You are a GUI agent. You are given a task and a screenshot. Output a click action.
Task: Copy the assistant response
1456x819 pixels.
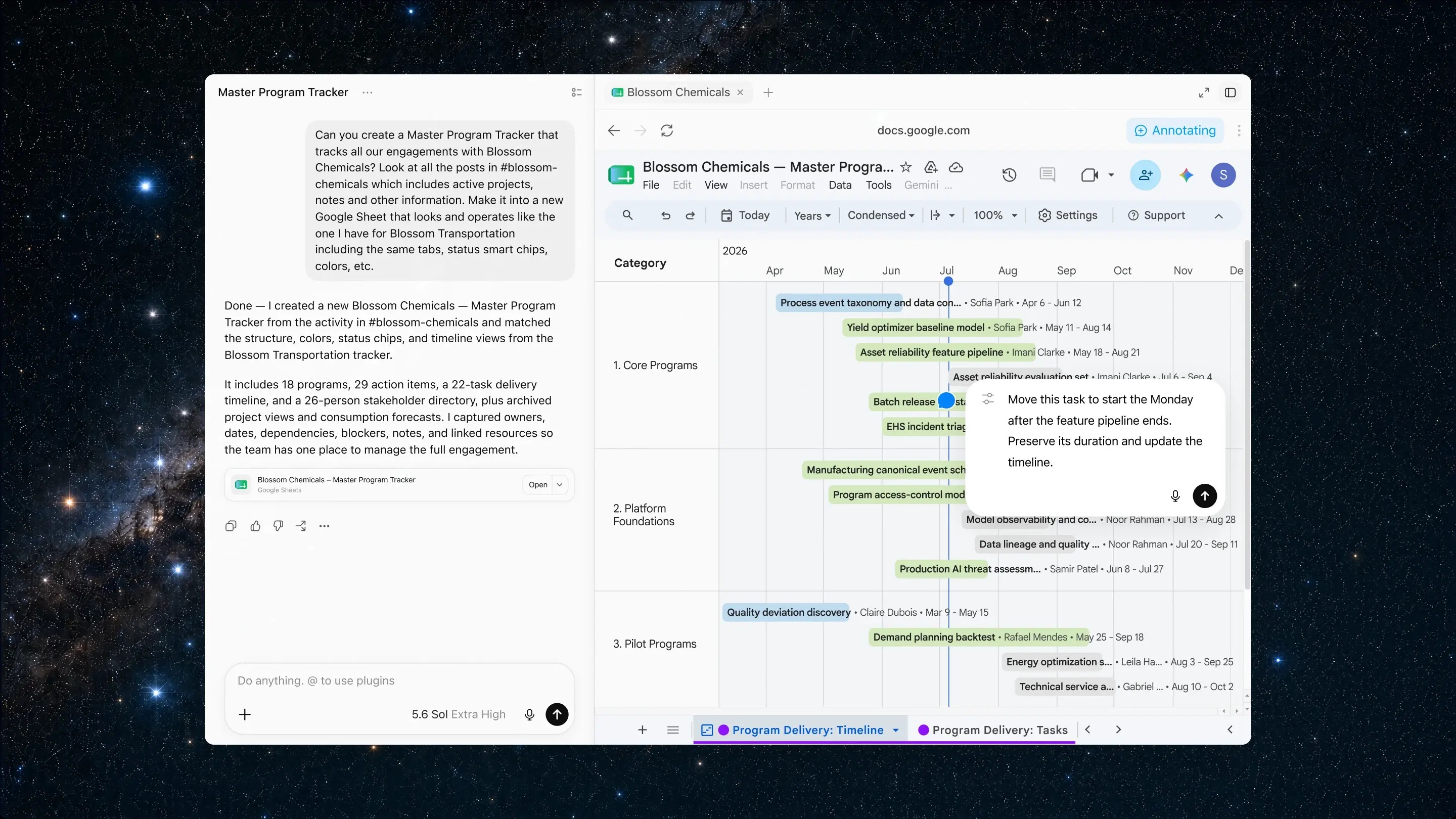231,526
